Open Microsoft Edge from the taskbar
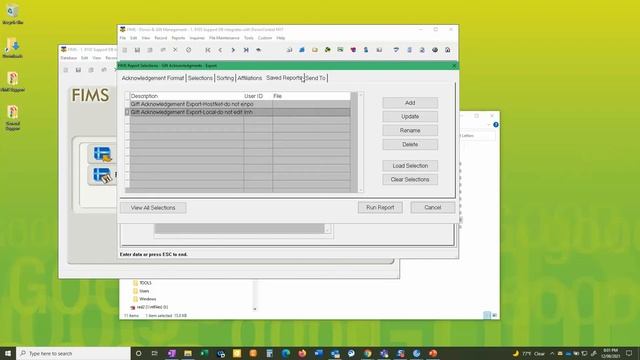 286,353
